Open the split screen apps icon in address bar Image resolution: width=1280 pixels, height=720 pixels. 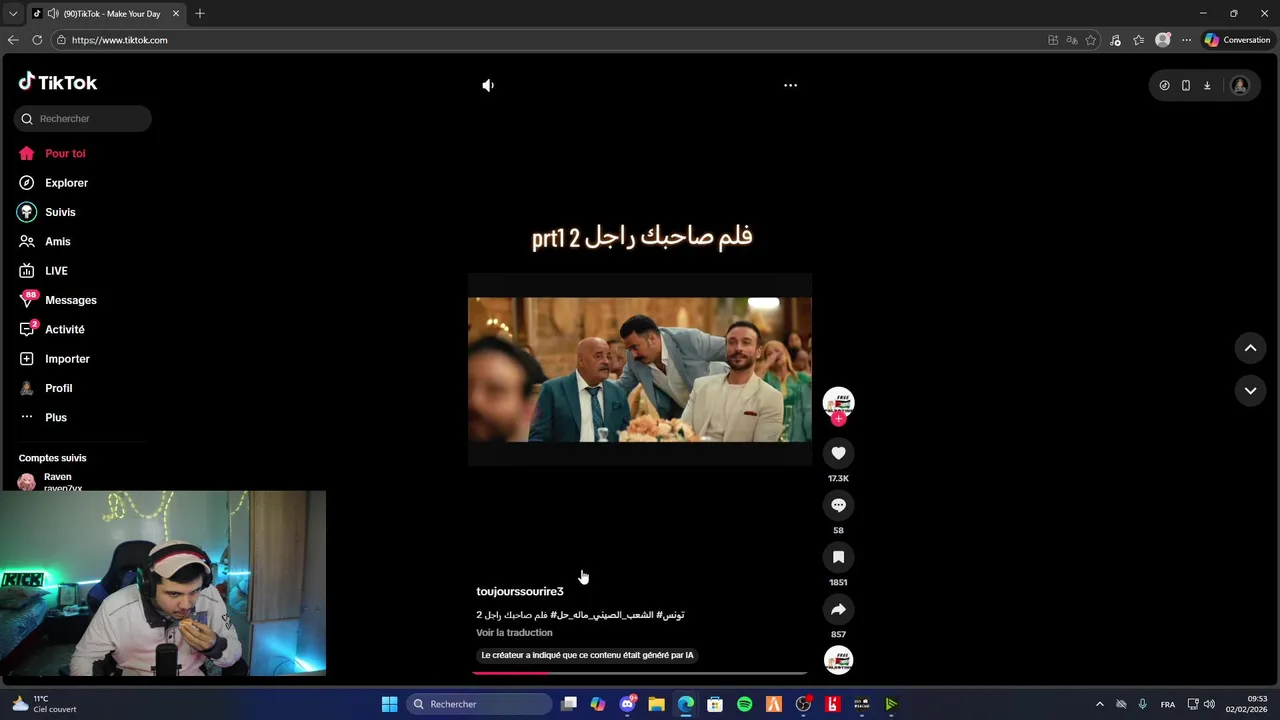(1053, 40)
